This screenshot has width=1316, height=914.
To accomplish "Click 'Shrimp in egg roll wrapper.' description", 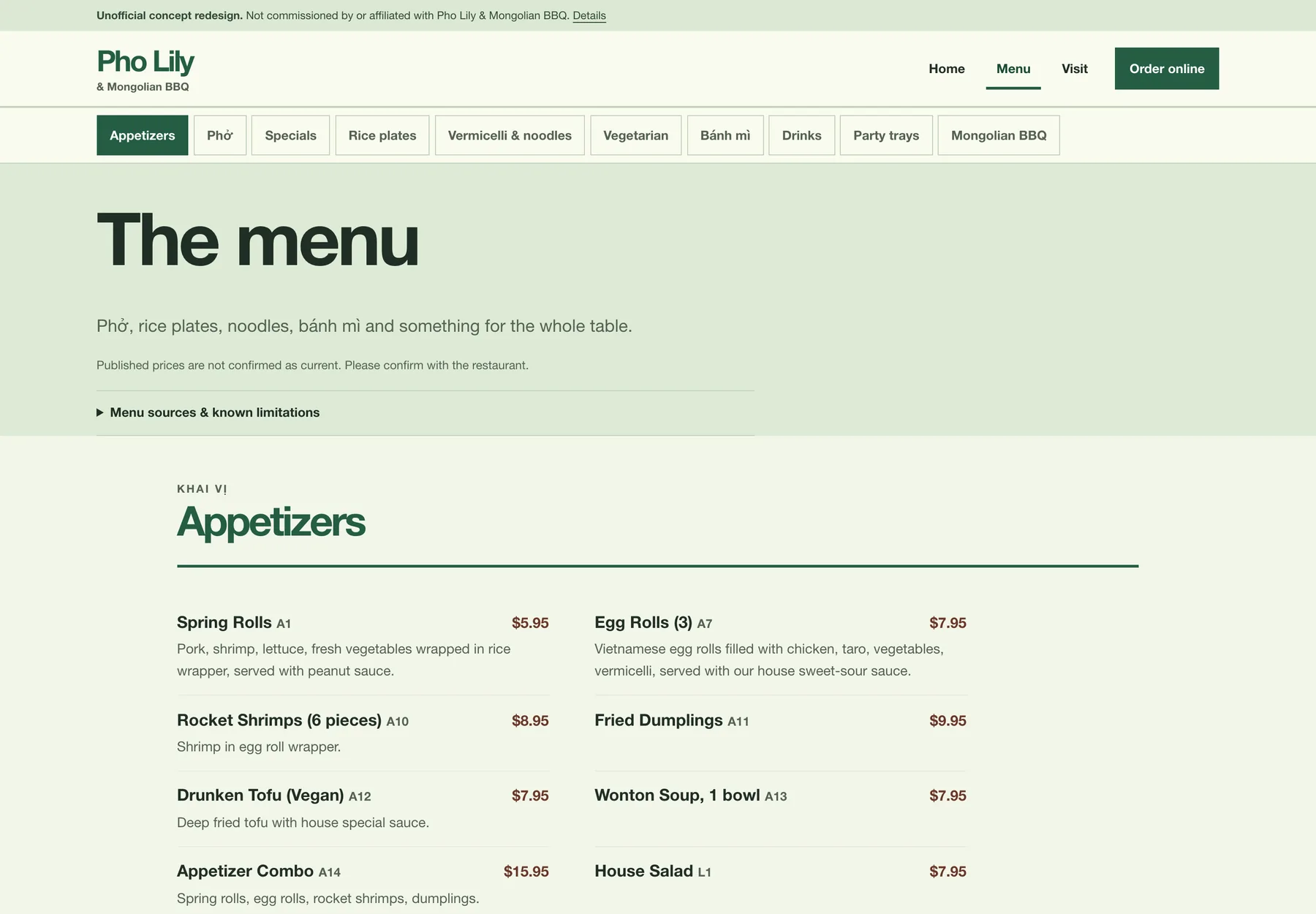I will [259, 747].
